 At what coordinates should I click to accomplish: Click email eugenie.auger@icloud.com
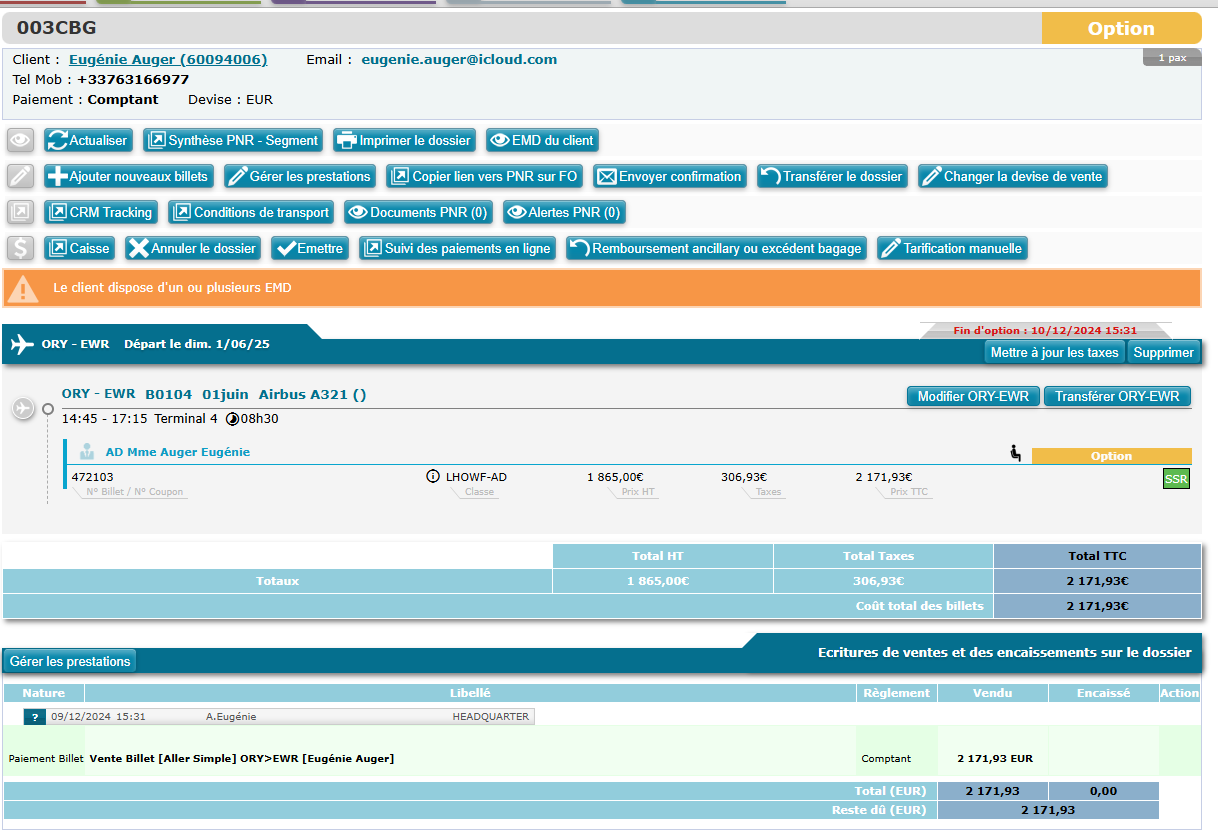(459, 60)
